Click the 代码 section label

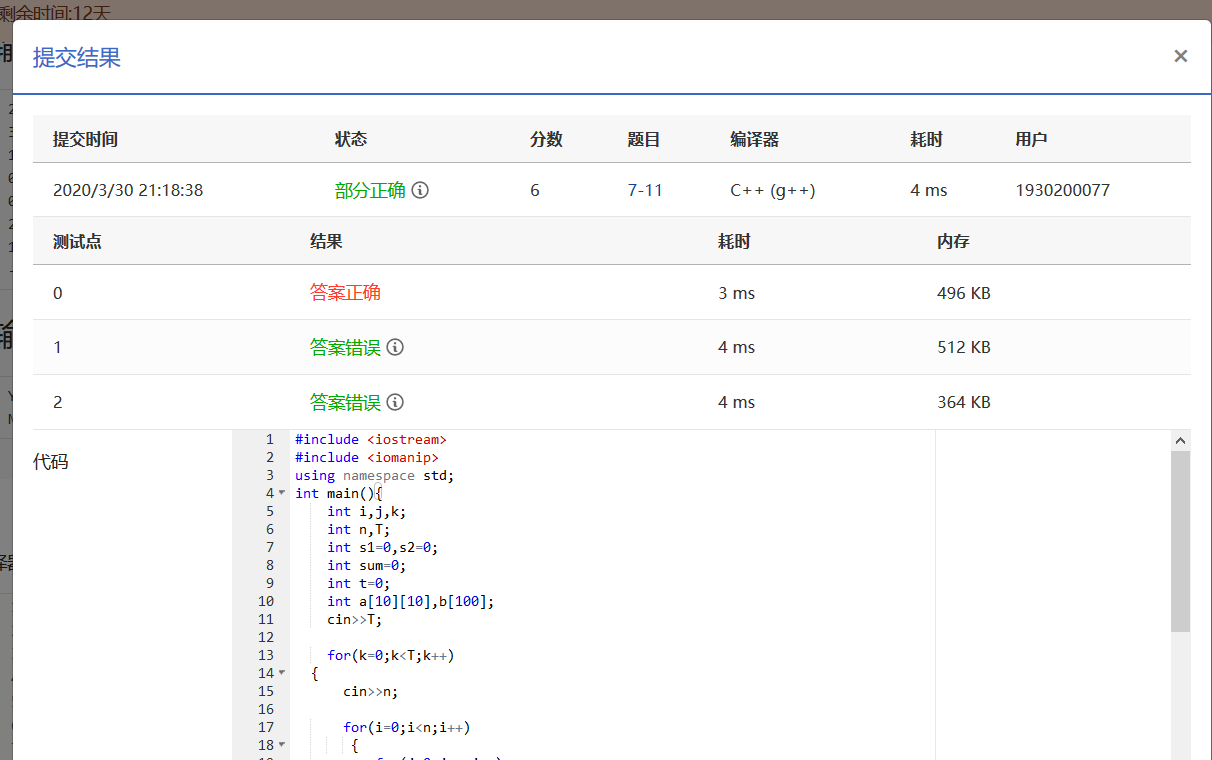click(51, 461)
